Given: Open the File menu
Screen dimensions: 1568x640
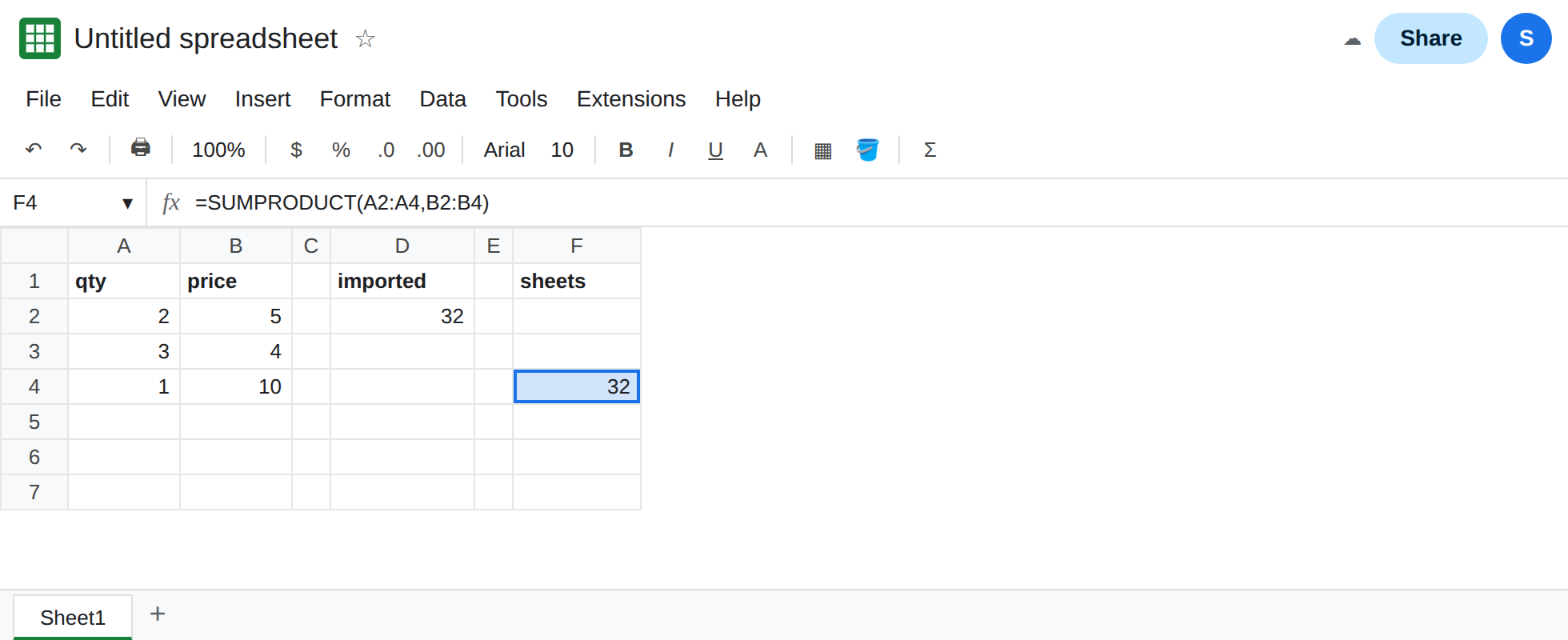Looking at the screenshot, I should (x=43, y=98).
